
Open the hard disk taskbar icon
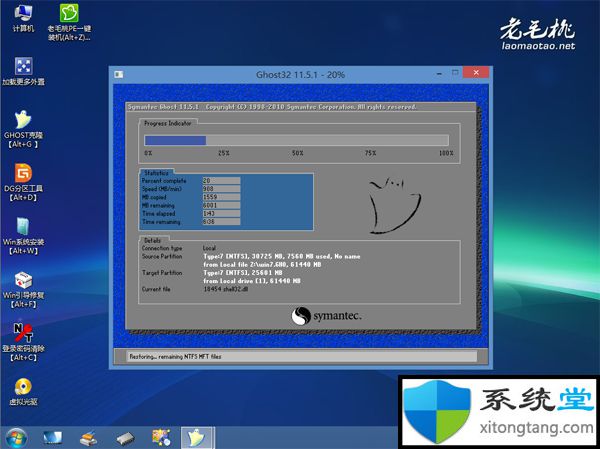125,439
